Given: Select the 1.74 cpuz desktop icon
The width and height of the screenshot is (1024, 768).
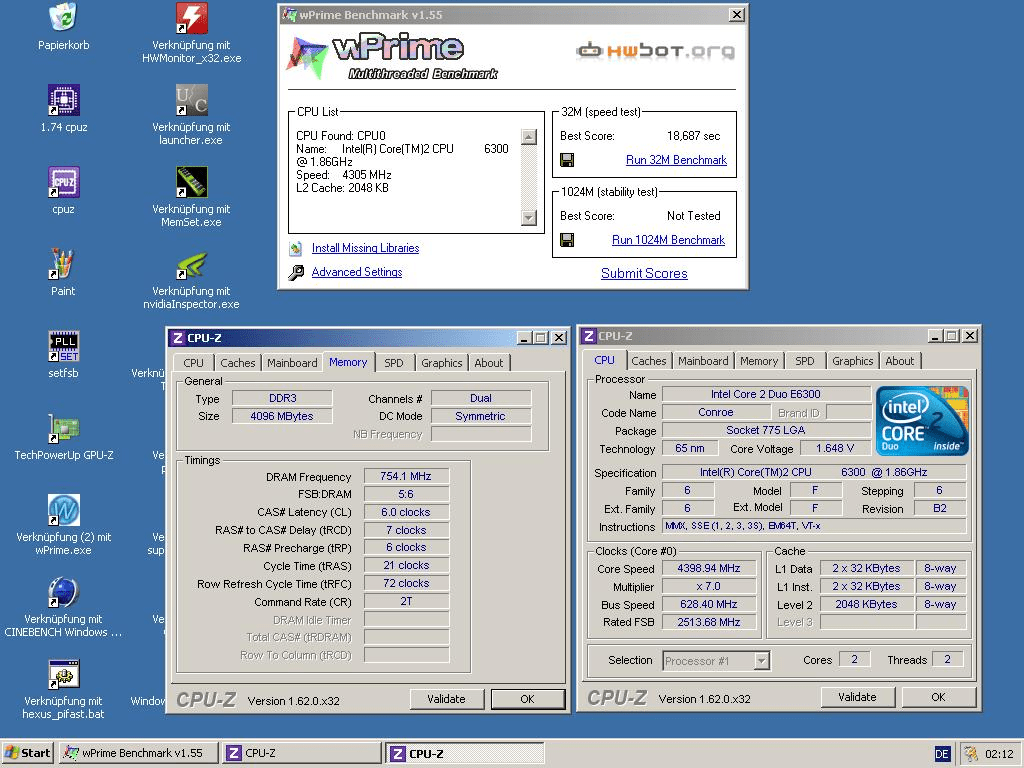Looking at the screenshot, I should click(x=63, y=100).
